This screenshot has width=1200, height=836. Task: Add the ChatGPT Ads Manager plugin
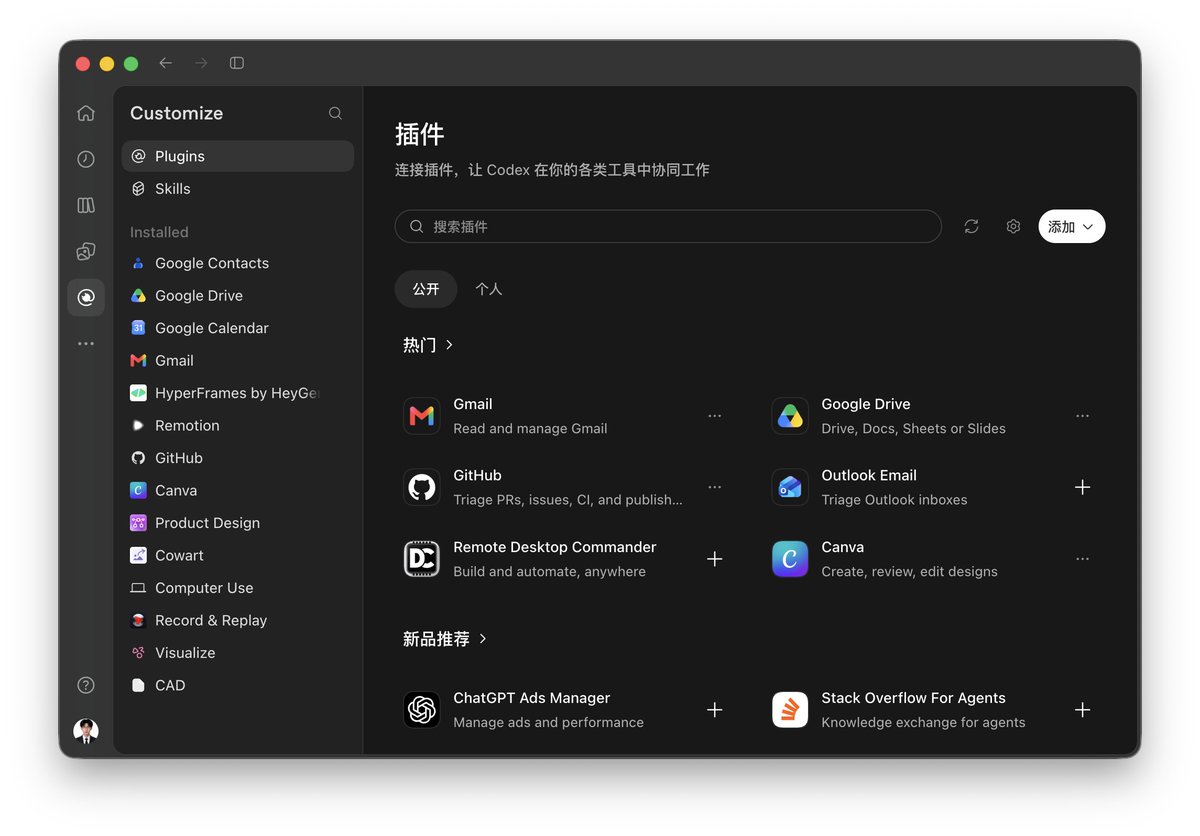[x=714, y=710]
